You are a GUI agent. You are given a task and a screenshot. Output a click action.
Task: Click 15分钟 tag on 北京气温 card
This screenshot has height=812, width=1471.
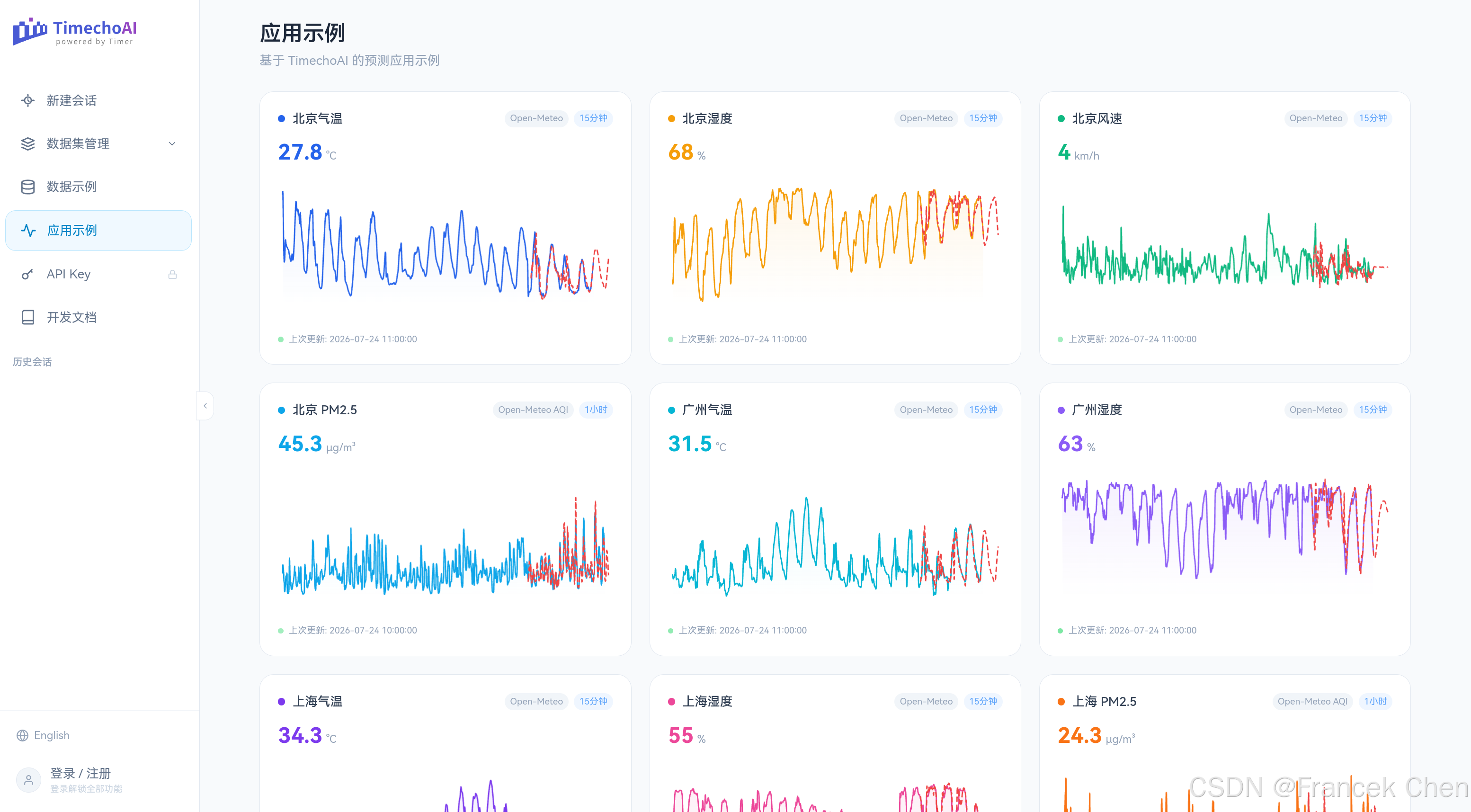tap(593, 118)
